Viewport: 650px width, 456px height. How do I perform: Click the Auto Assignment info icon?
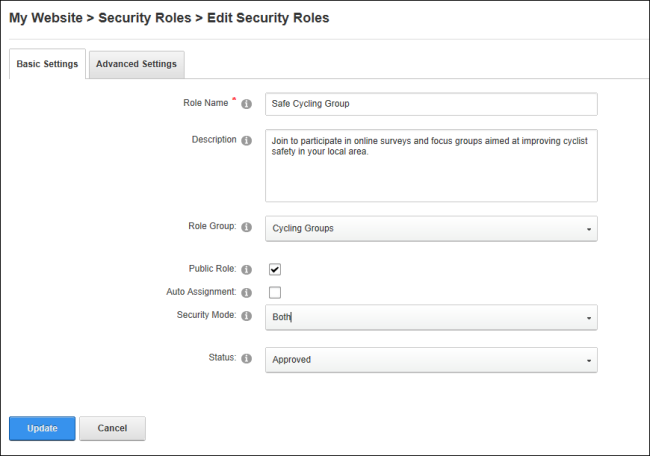tap(247, 293)
